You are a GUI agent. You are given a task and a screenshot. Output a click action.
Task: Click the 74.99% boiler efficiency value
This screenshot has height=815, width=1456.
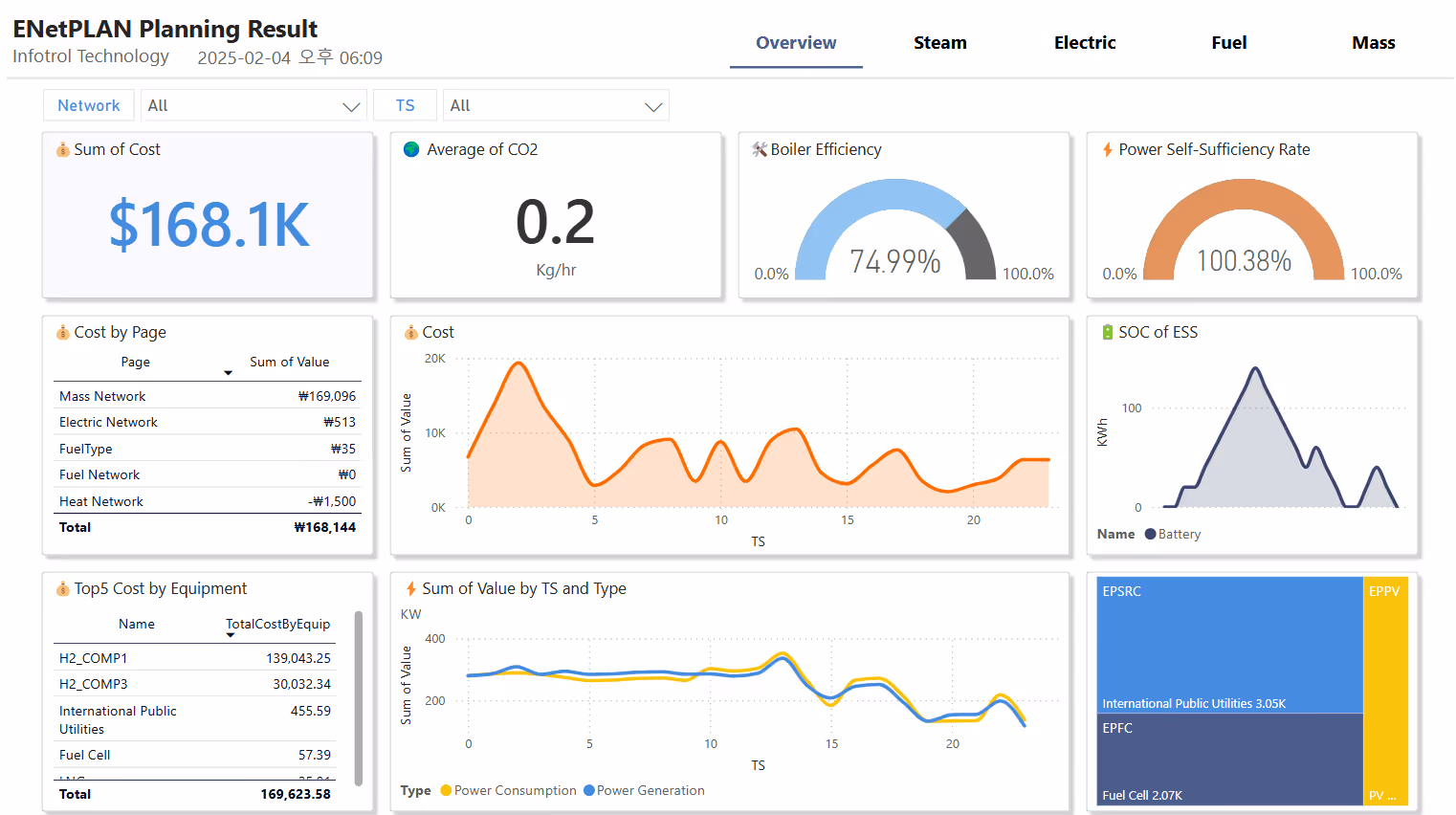[x=895, y=261]
